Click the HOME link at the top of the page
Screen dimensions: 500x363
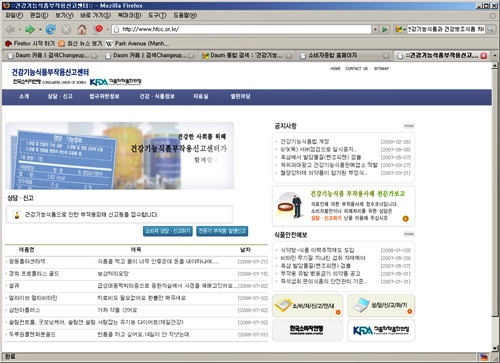[335, 69]
